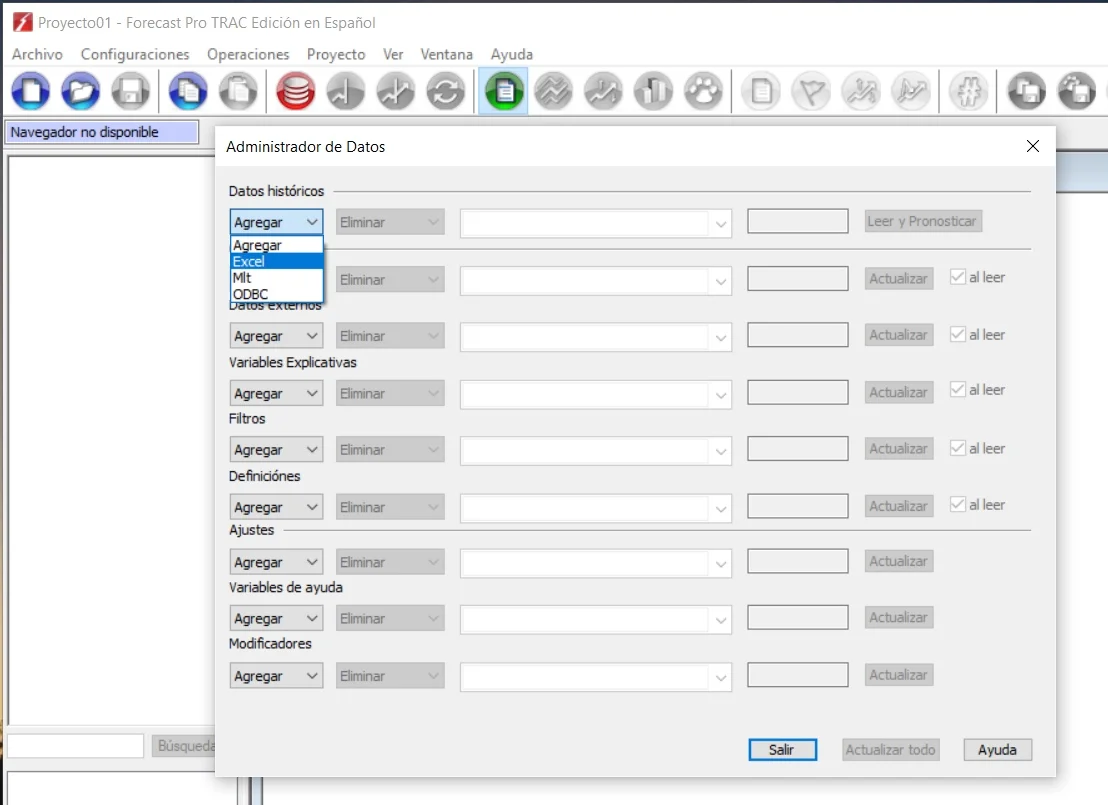Click the hash symbol toolbar icon
Screen dimensions: 1108x805
pos(969,91)
